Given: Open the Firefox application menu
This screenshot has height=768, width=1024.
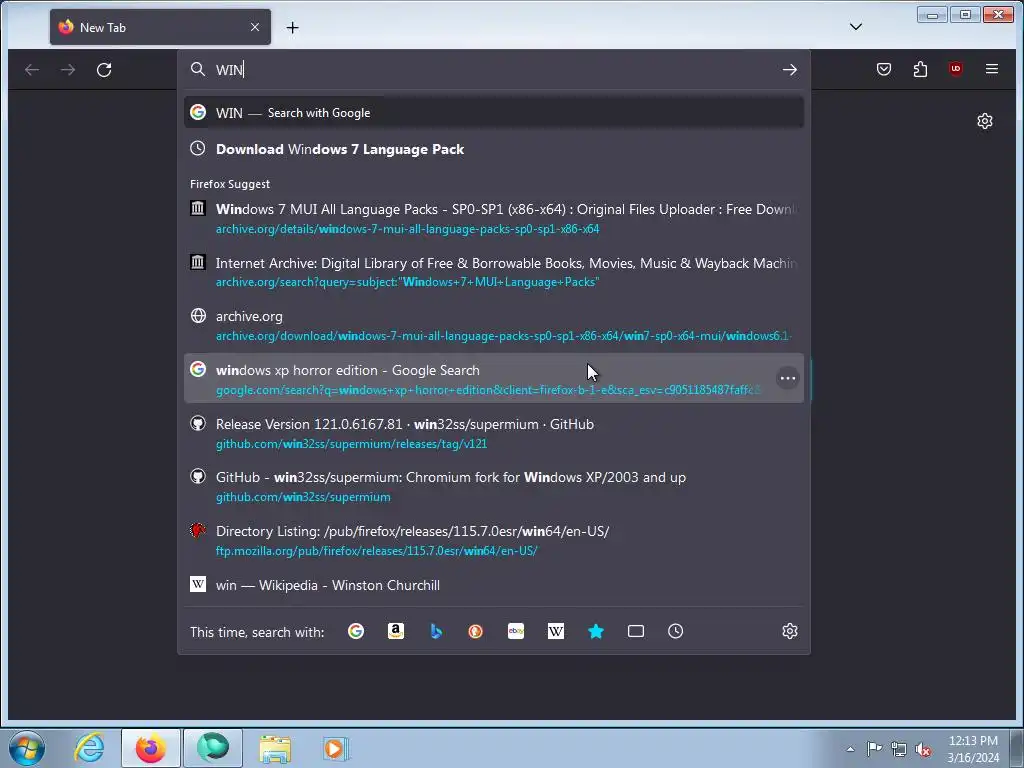Looking at the screenshot, I should (991, 69).
